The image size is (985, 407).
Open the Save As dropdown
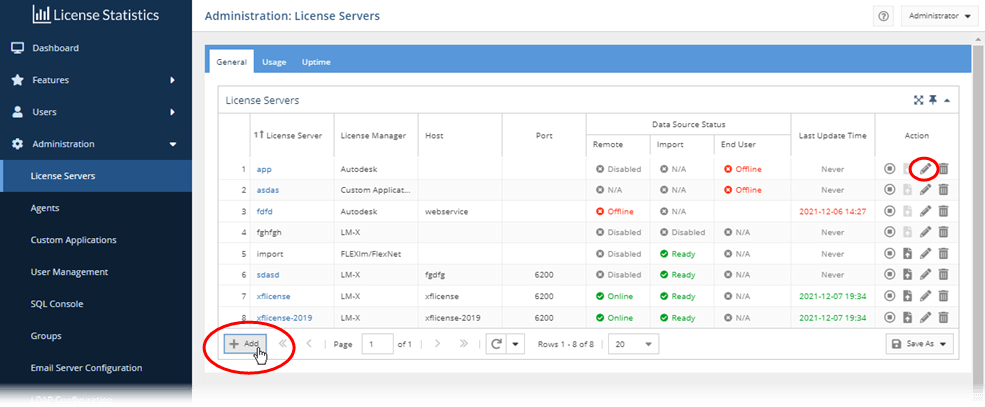click(920, 344)
